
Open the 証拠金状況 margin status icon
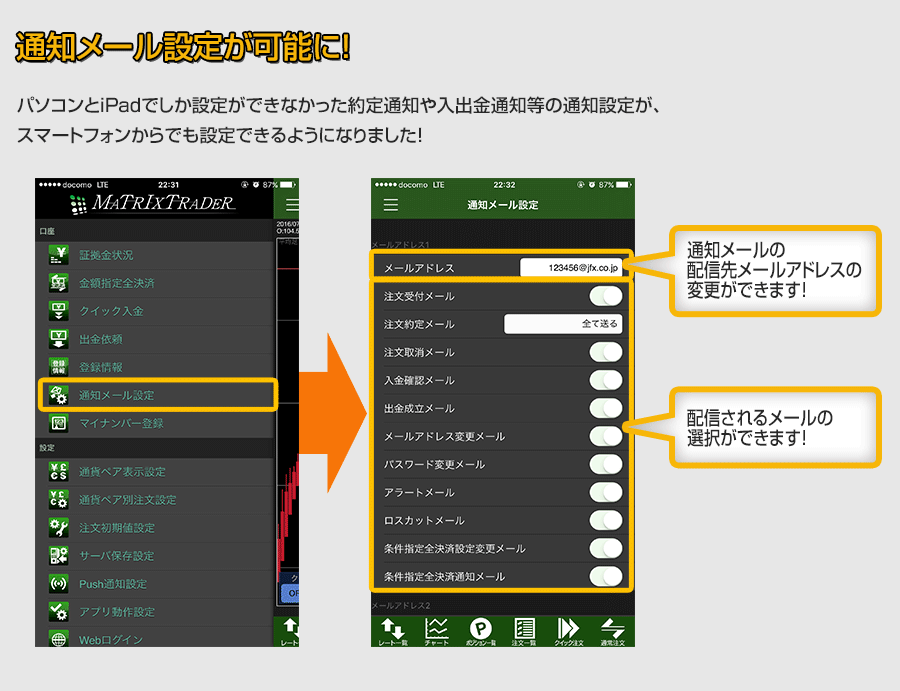[59, 255]
